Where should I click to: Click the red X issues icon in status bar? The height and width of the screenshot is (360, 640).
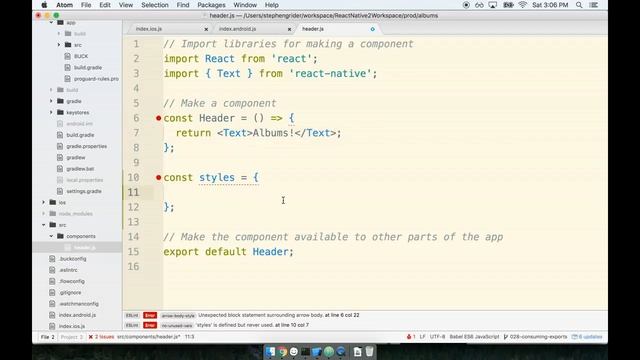point(91,337)
